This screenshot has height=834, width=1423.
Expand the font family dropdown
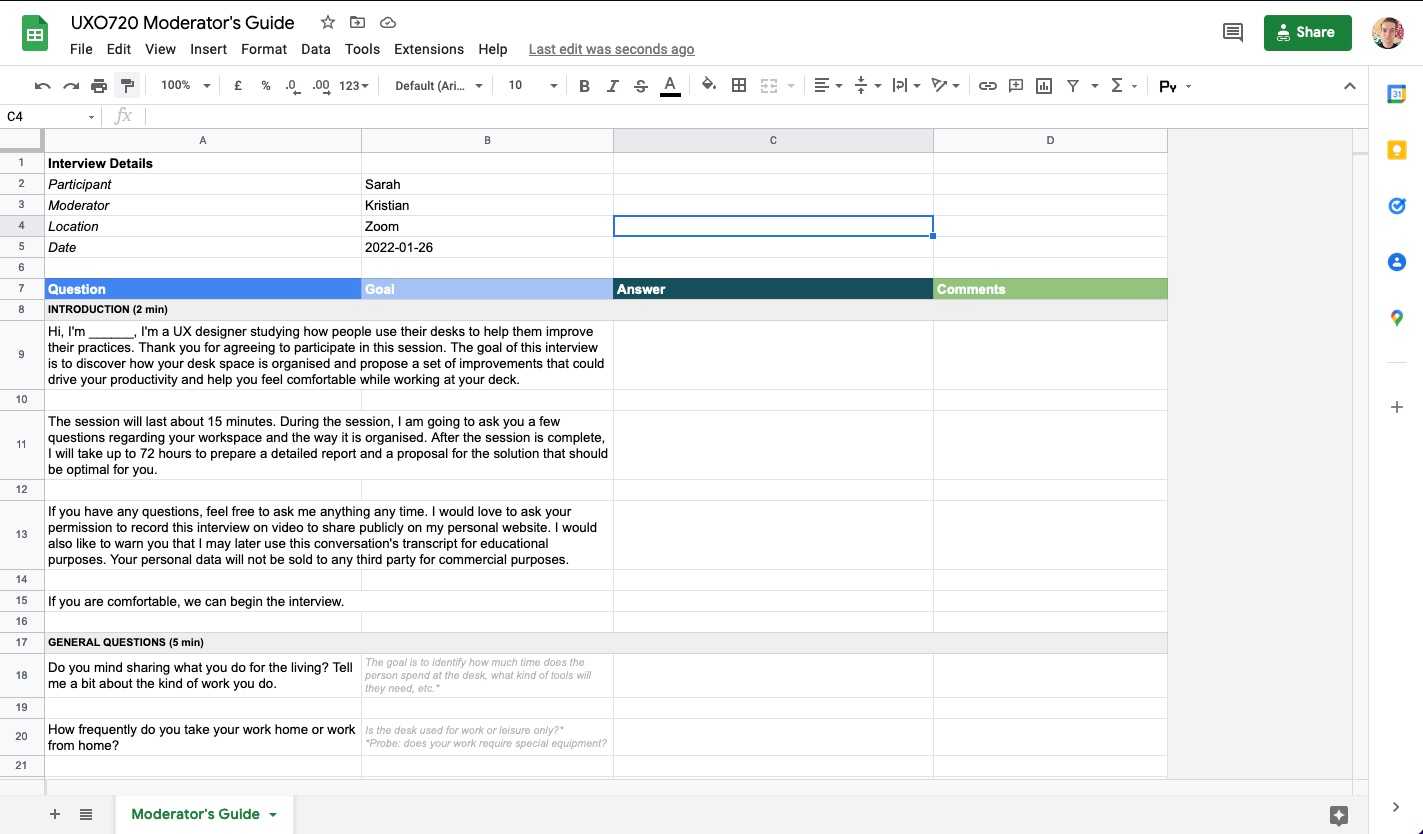click(438, 86)
